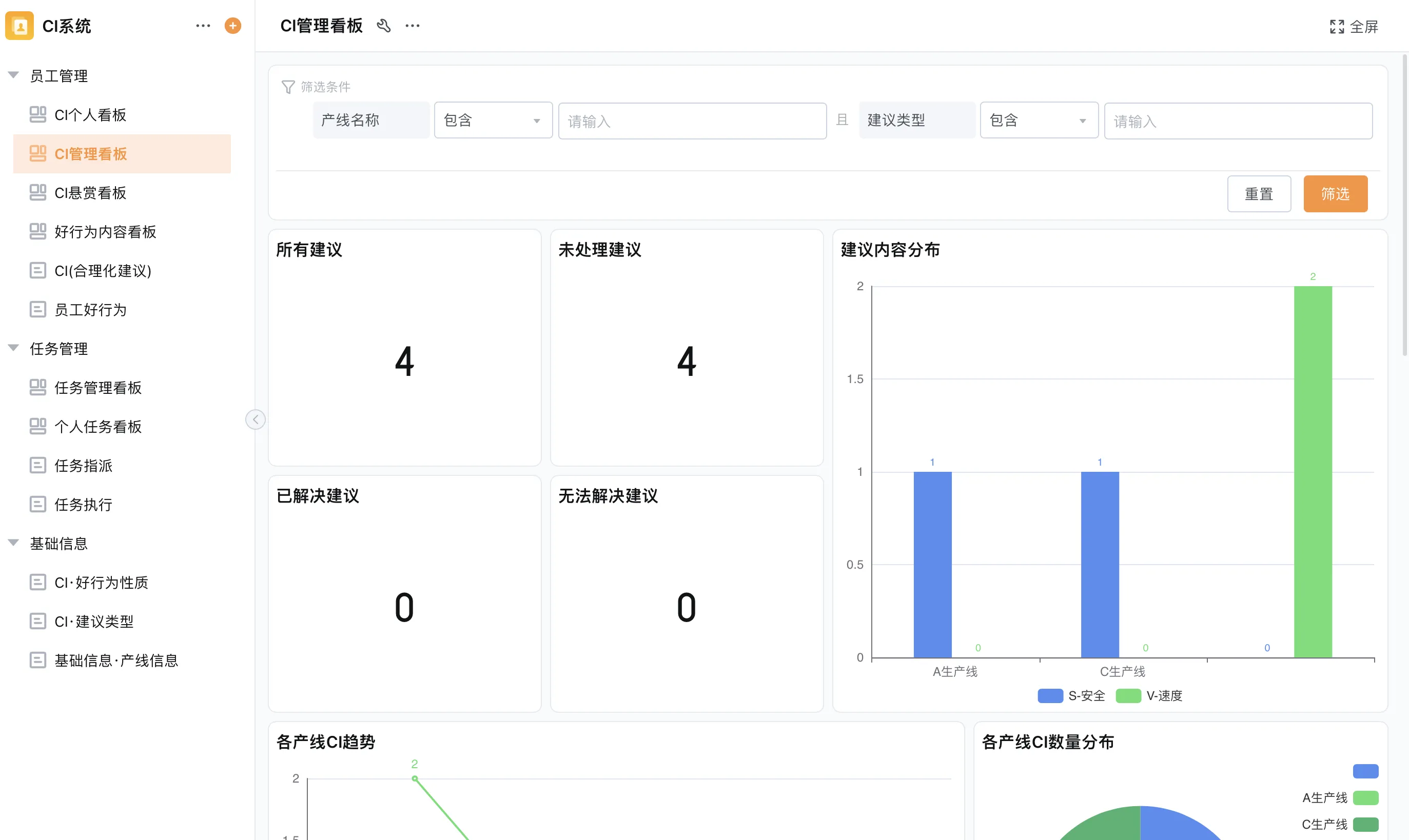Click the CI个人看板 dashboard icon
Image resolution: width=1409 pixels, height=840 pixels.
pos(37,114)
